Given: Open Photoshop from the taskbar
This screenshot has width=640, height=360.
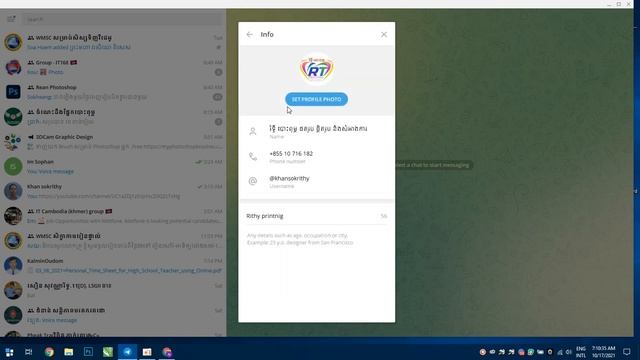Looking at the screenshot, I should (88, 352).
